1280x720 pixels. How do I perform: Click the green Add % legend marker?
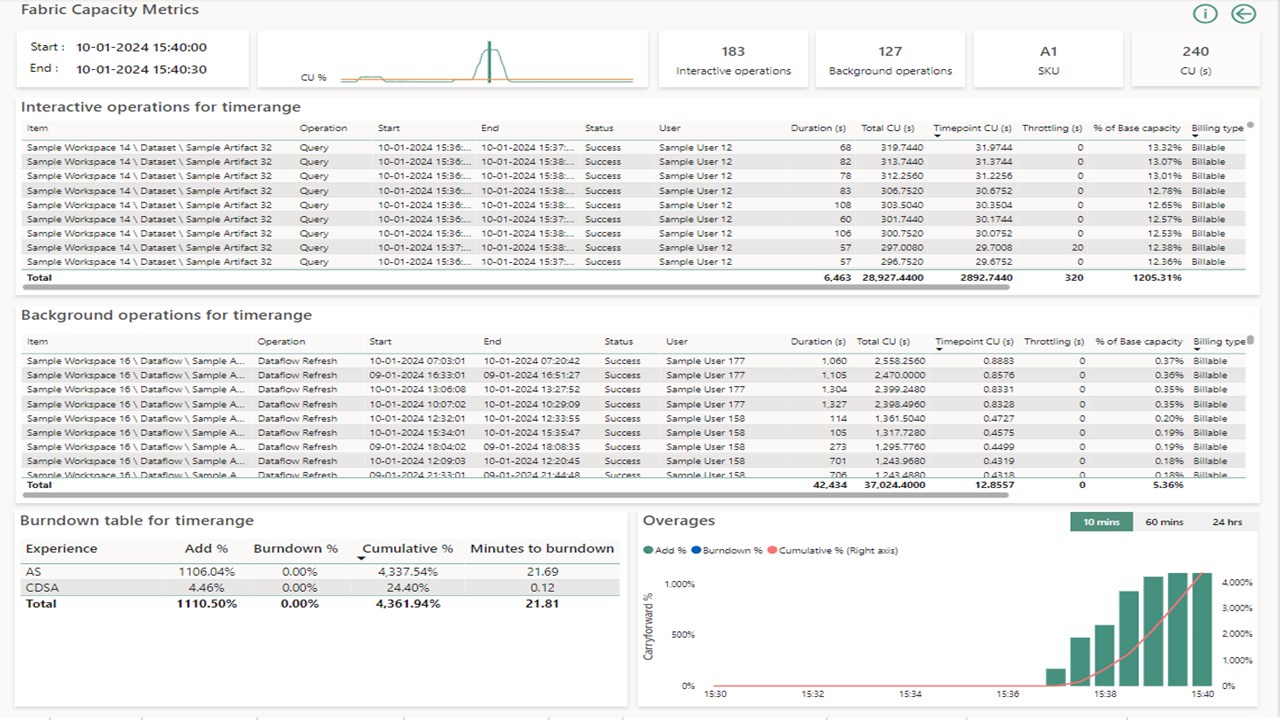tap(650, 550)
